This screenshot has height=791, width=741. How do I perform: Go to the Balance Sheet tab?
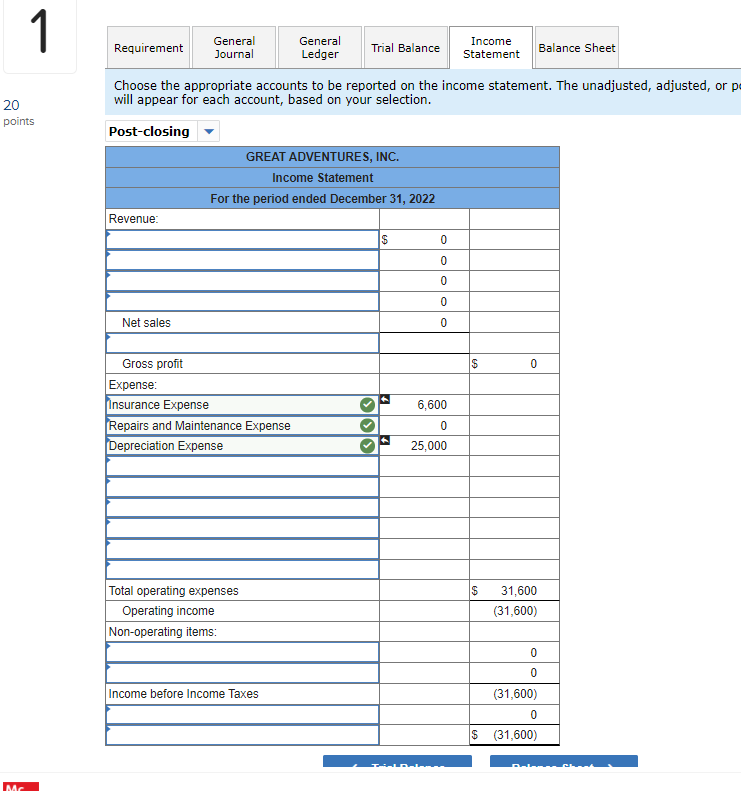tap(577, 47)
